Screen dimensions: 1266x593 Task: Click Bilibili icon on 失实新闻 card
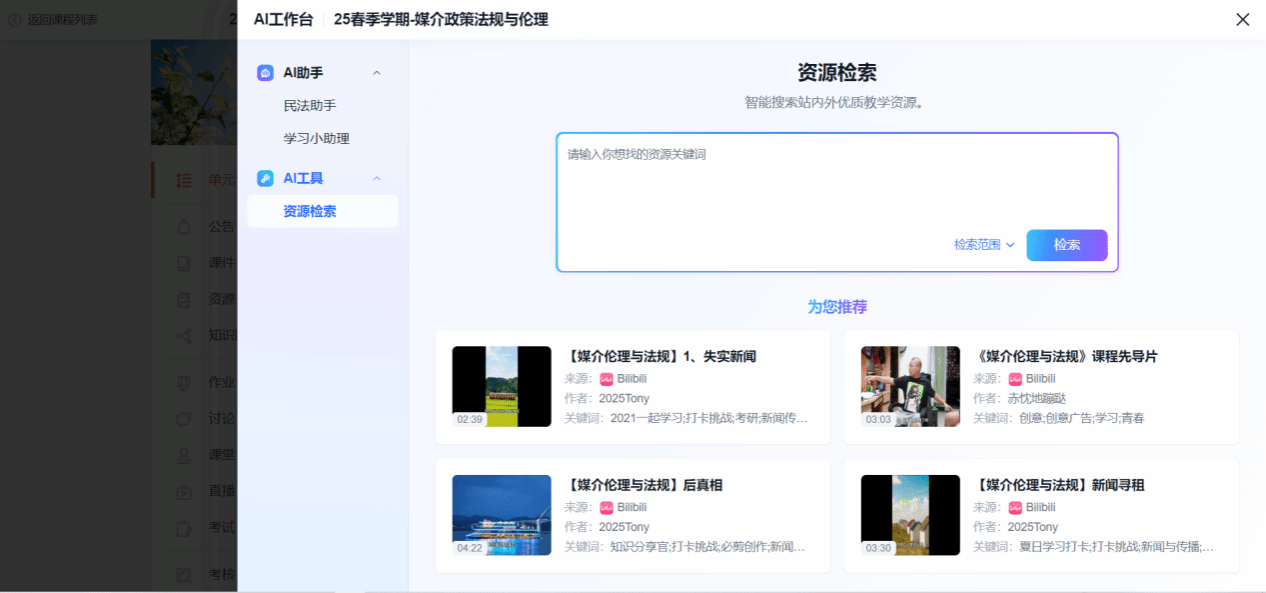pyautogui.click(x=606, y=379)
